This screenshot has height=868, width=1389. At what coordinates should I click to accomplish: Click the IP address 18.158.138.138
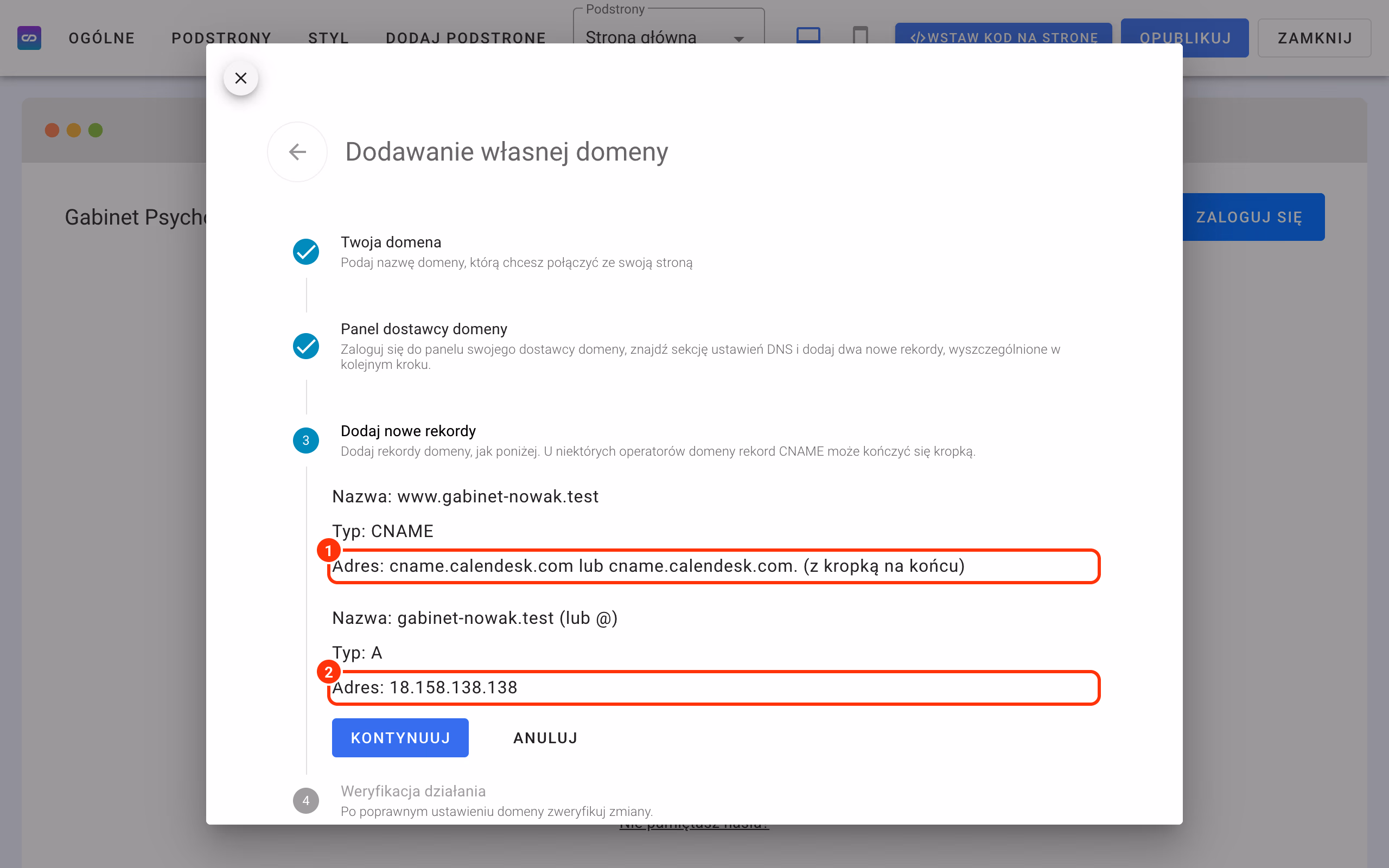point(454,688)
